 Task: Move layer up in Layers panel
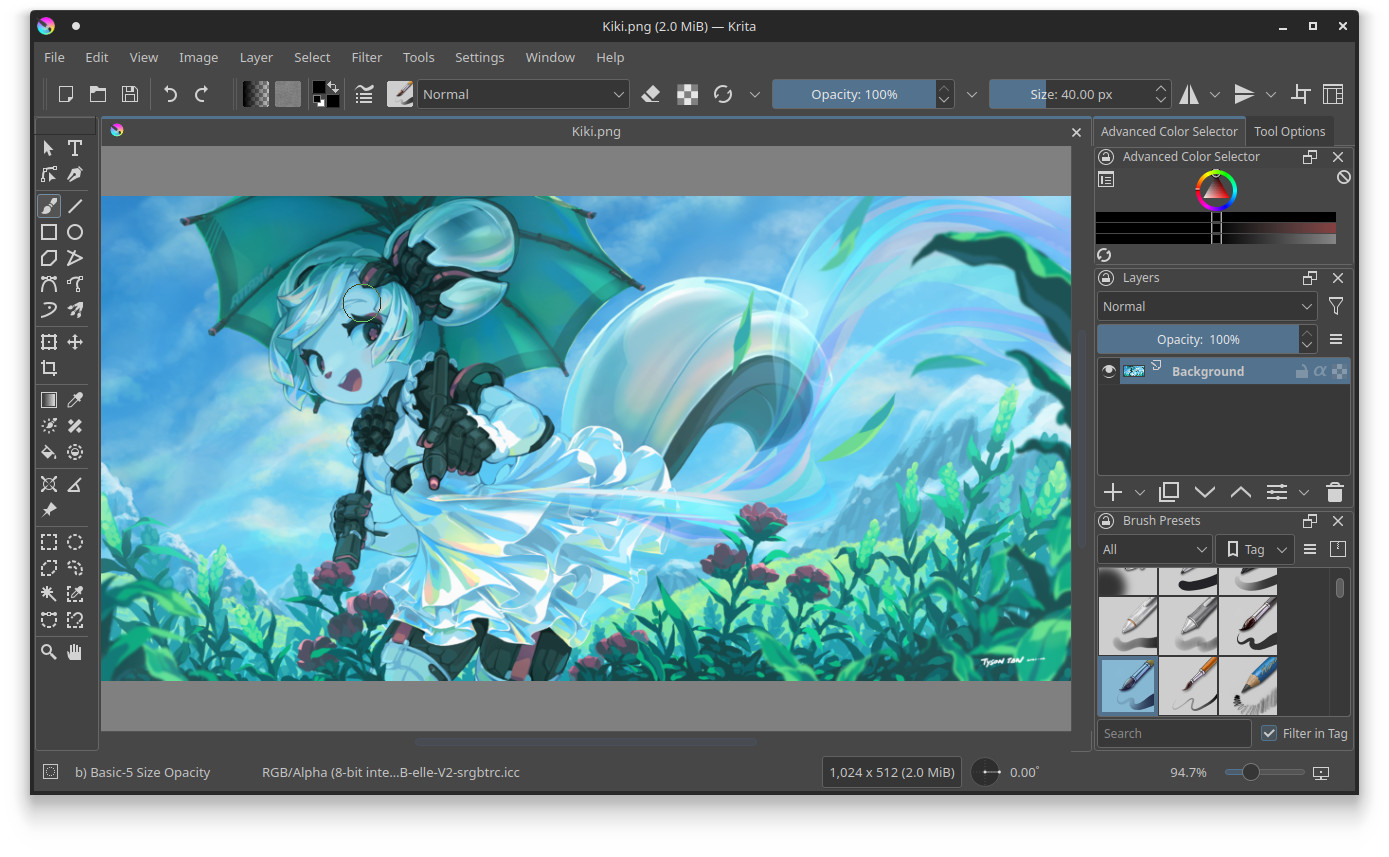[x=1241, y=492]
